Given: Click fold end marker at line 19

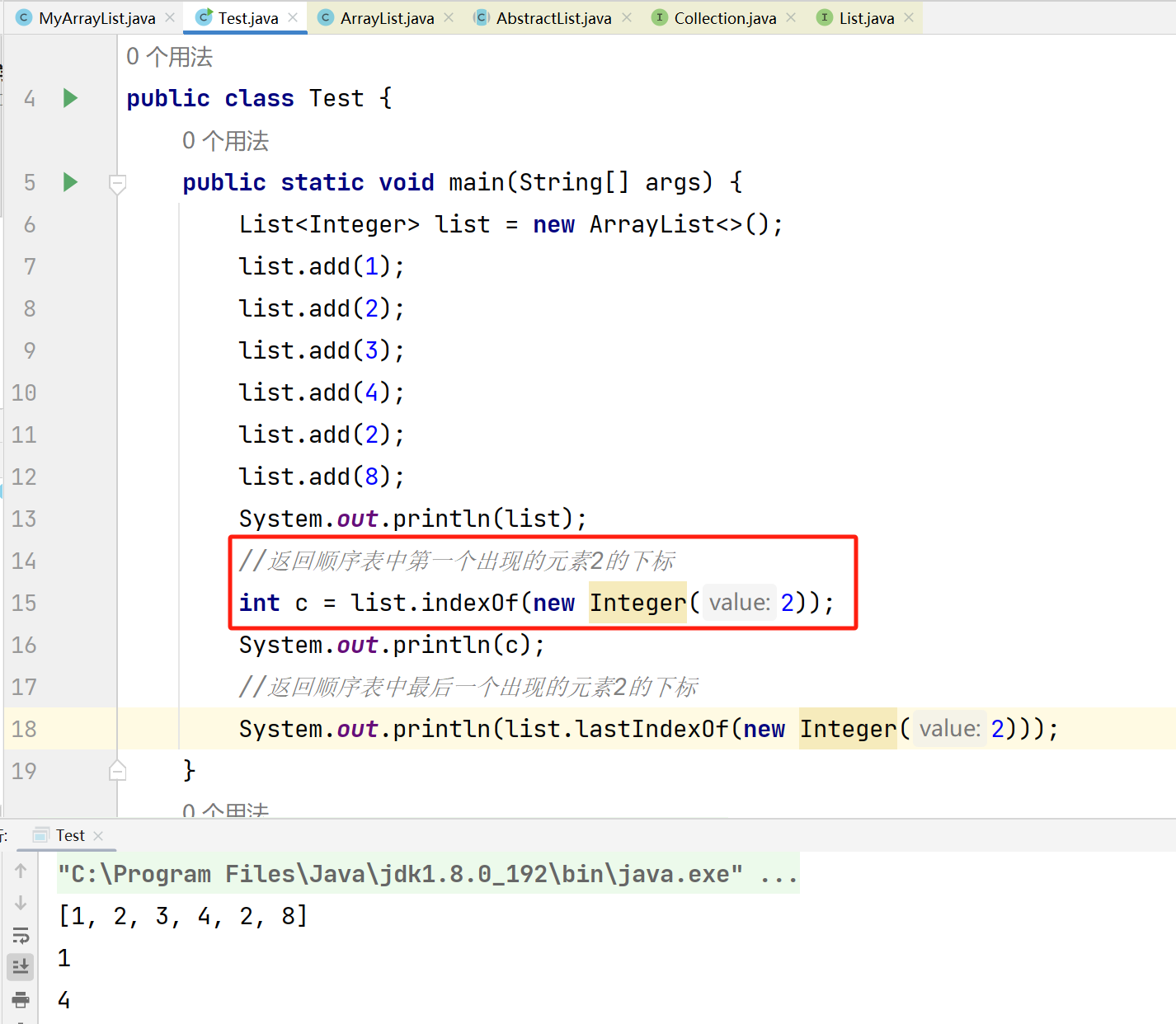Looking at the screenshot, I should pos(118,770).
